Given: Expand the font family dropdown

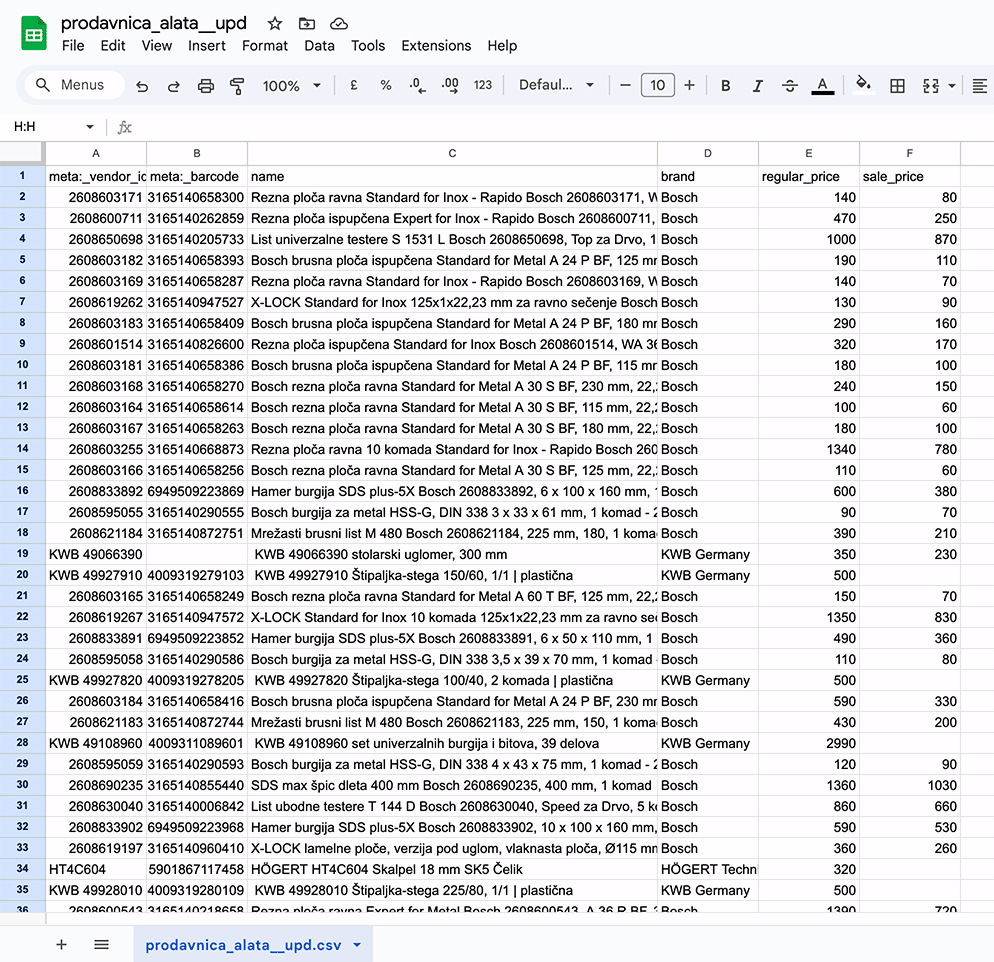Looking at the screenshot, I should tap(556, 86).
